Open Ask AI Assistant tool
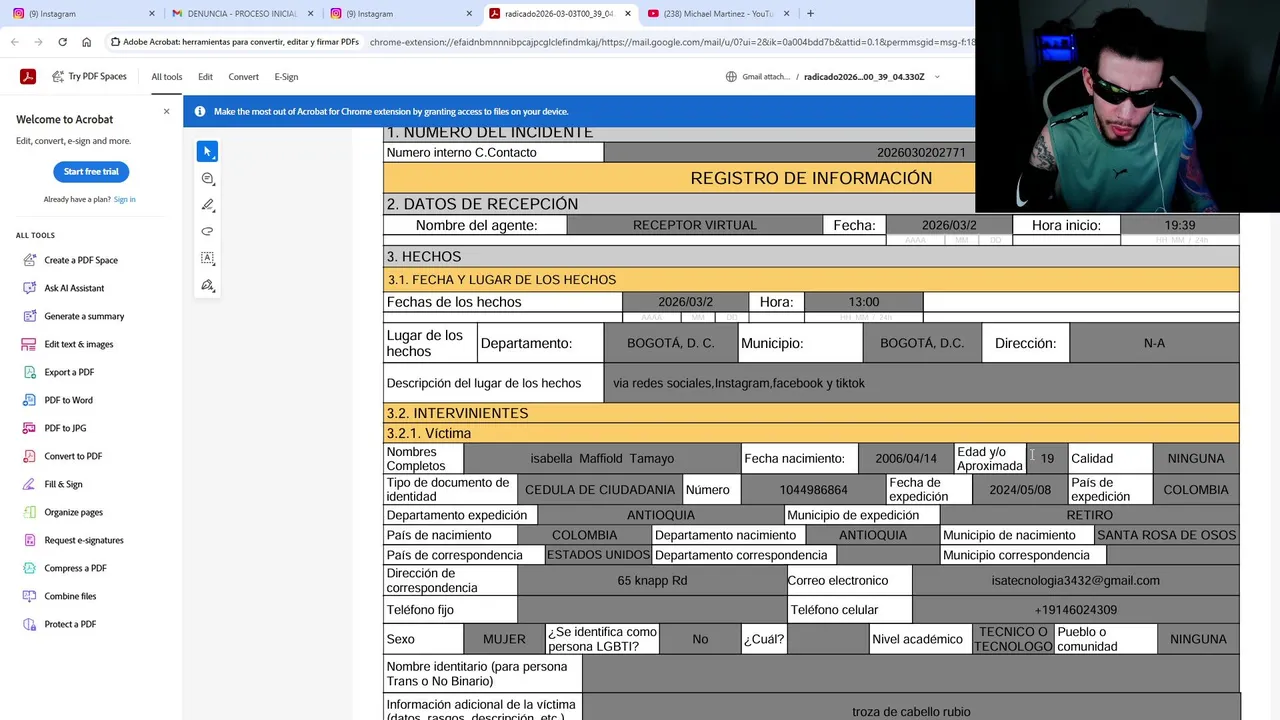The width and height of the screenshot is (1280, 720). click(x=74, y=288)
